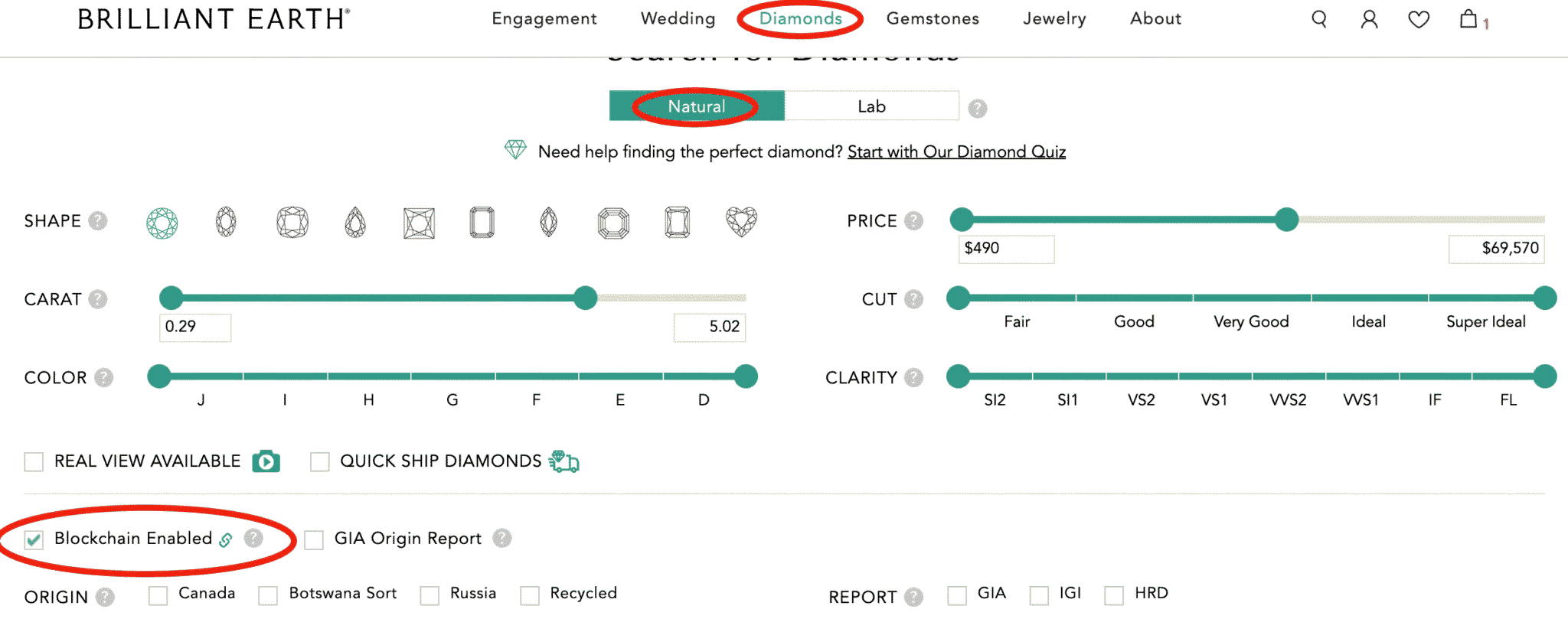Pick the cushion cut shape
This screenshot has height=632, width=1568.
tap(291, 222)
